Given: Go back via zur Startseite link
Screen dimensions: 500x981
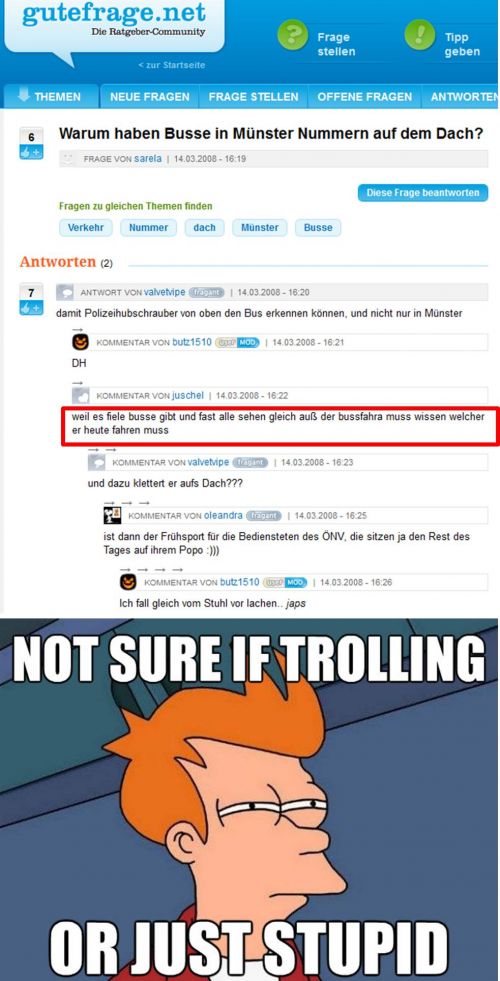Looking at the screenshot, I should click(171, 65).
